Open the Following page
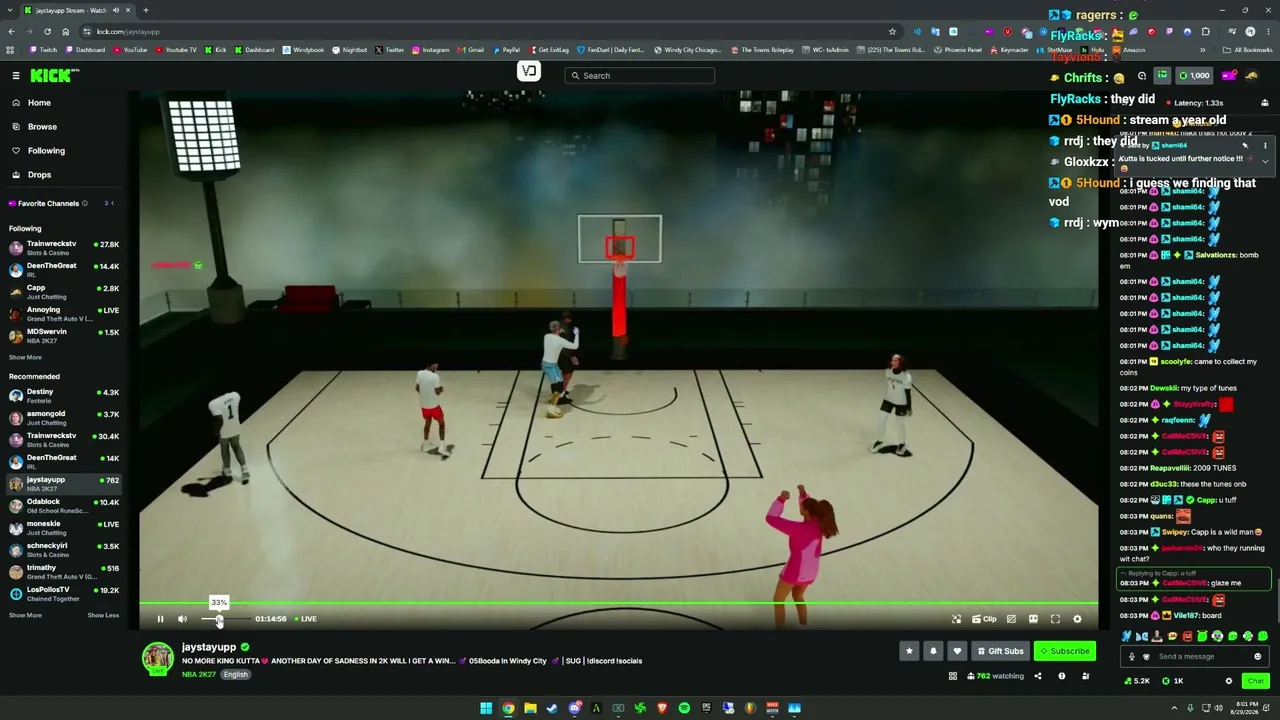Screen dimensions: 1280x720 coord(46,151)
